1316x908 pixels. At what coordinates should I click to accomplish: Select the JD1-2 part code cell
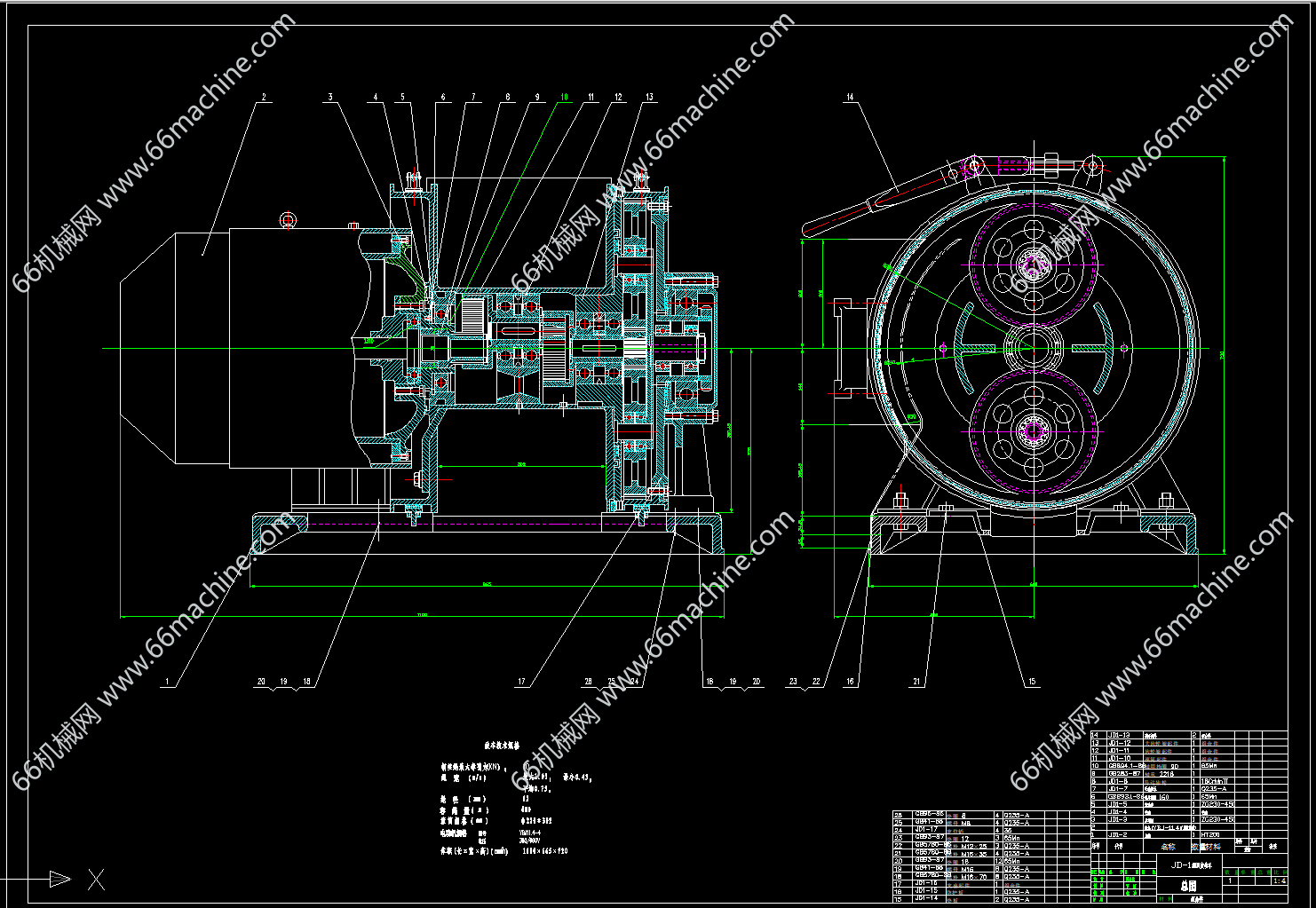(1118, 834)
